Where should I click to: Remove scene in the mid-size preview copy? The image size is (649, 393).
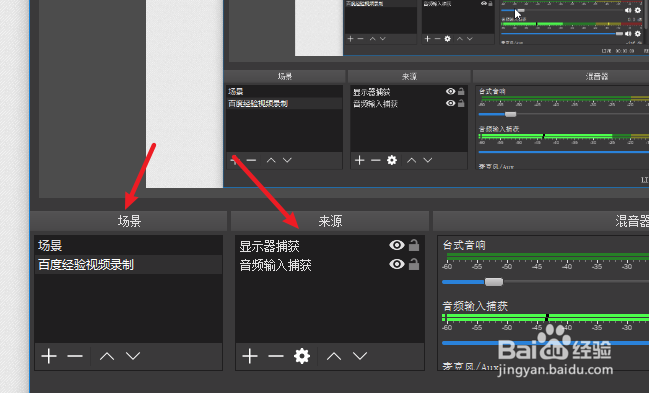point(251,160)
